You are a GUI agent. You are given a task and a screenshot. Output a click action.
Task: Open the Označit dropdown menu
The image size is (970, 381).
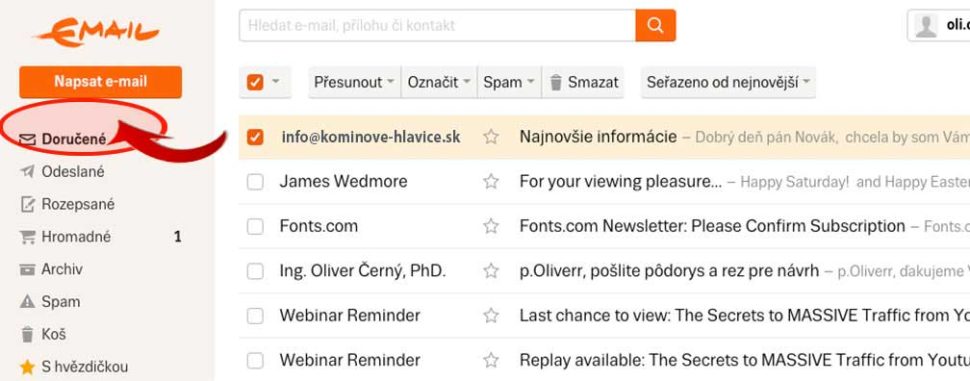[x=439, y=82]
